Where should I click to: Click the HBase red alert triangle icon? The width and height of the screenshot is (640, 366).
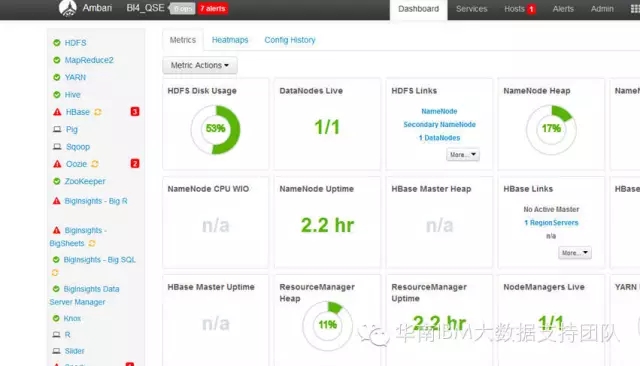(57, 112)
